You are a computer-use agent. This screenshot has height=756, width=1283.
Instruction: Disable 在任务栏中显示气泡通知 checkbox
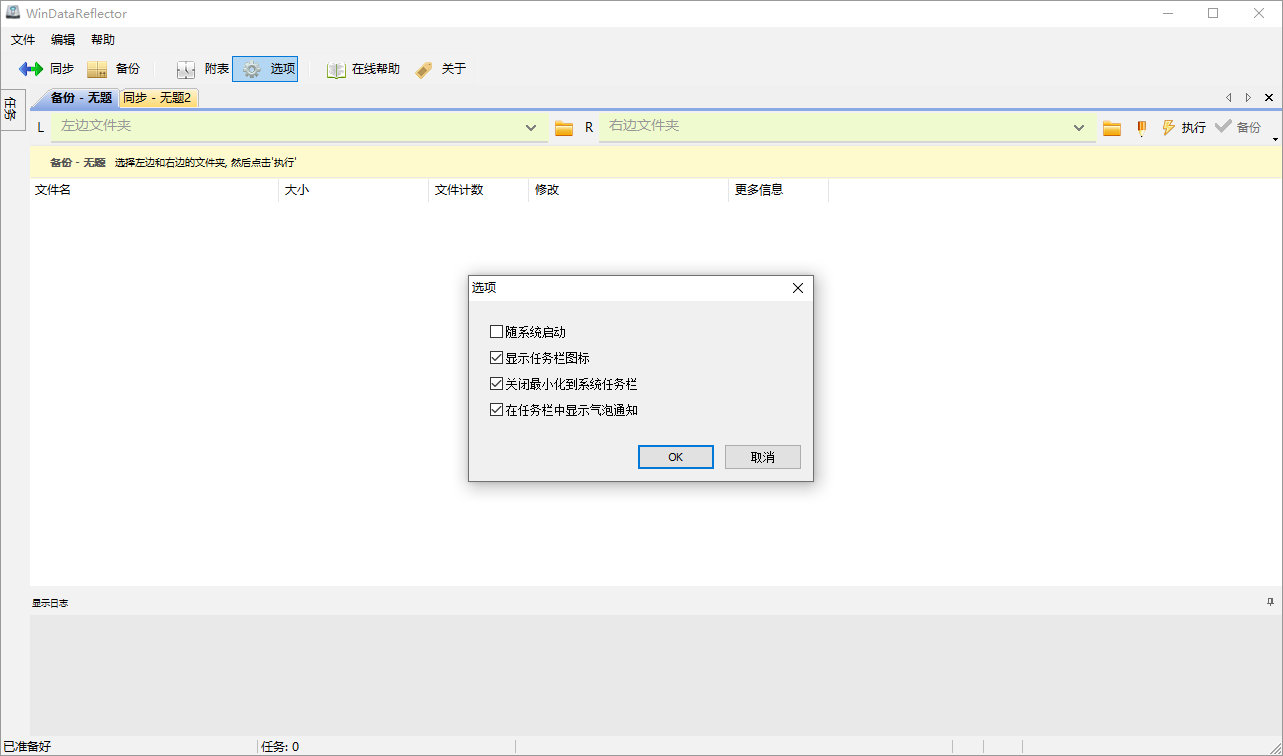click(497, 410)
